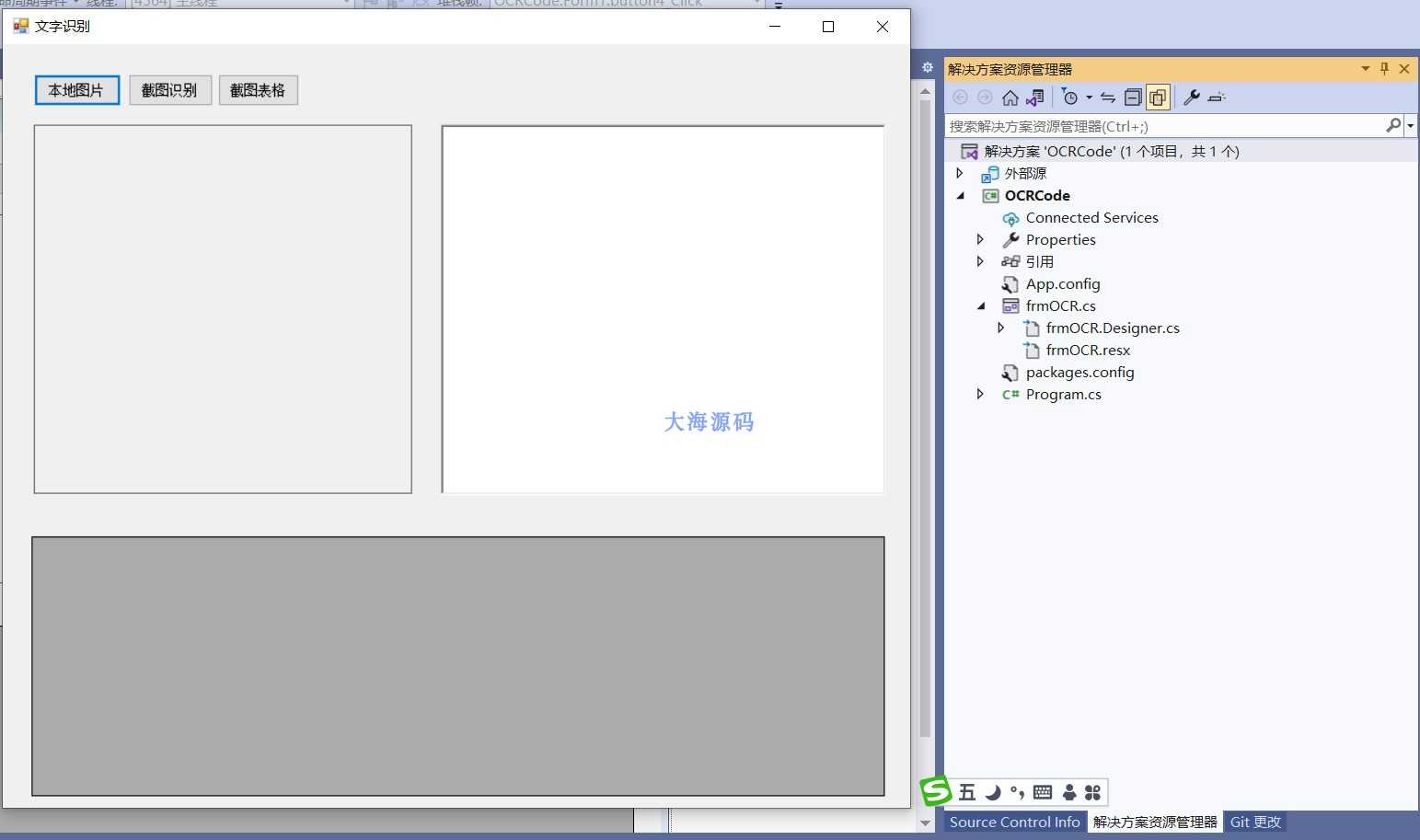The height and width of the screenshot is (840, 1420).
Task: Switch to the 解决方案资源管理器 tab
Action: click(x=1155, y=822)
